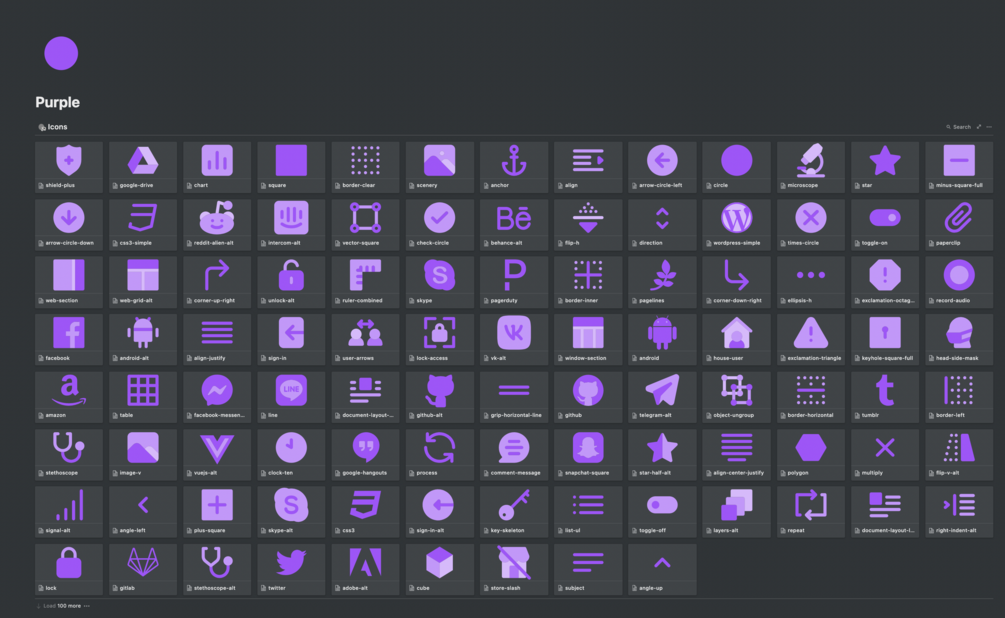Click the paperclip icon card
The width and height of the screenshot is (1005, 618).
[959, 224]
